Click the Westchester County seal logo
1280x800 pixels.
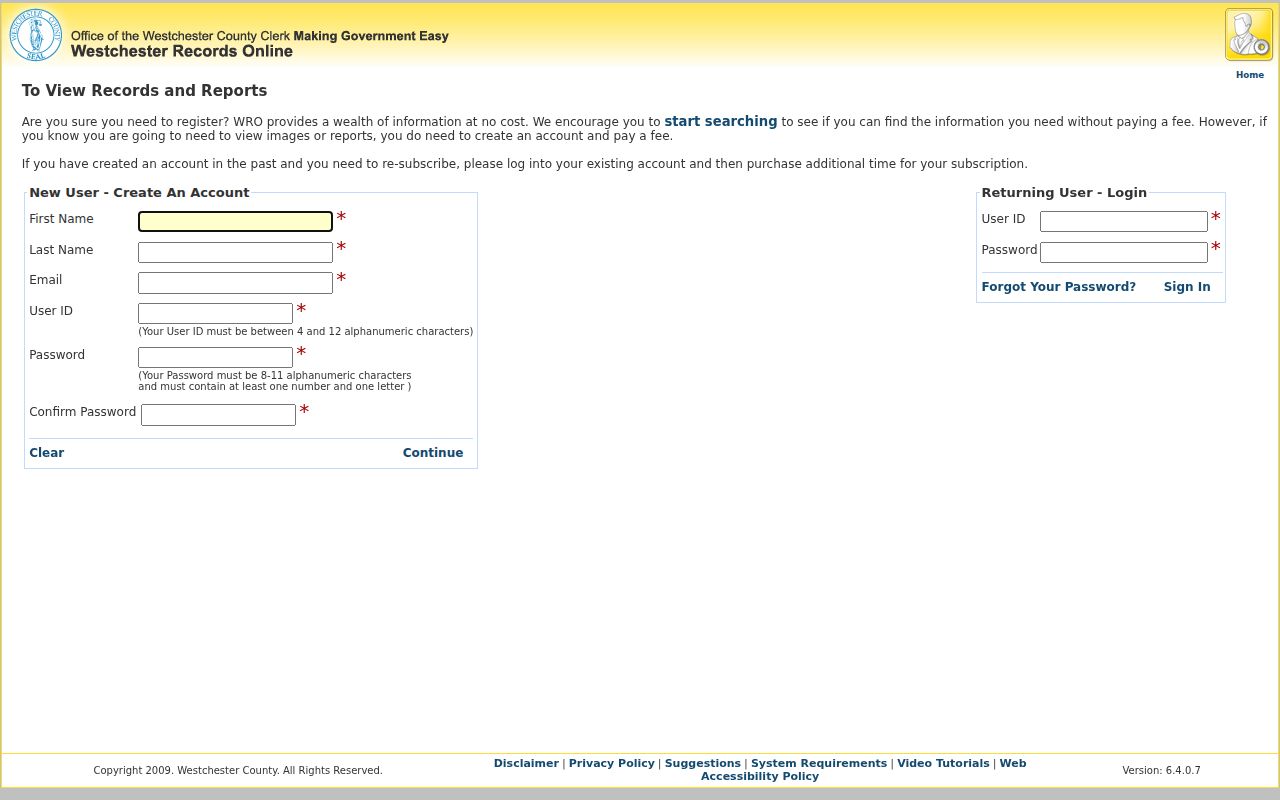tap(36, 35)
